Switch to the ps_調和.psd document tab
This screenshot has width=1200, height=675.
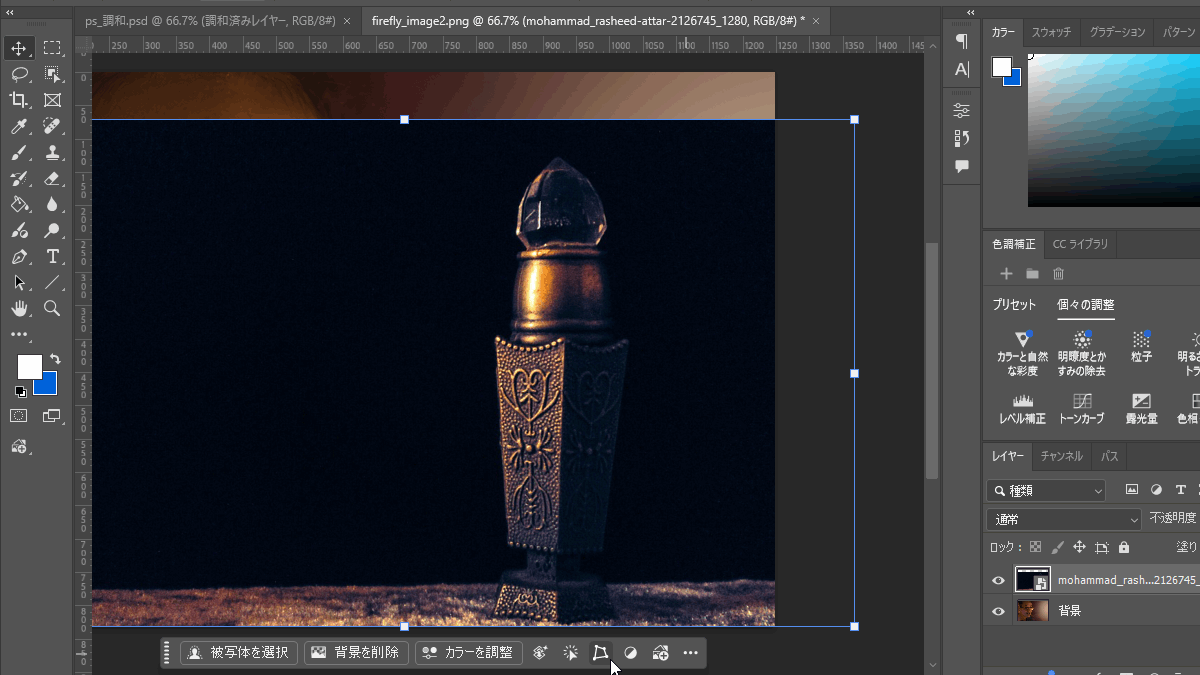[211, 20]
